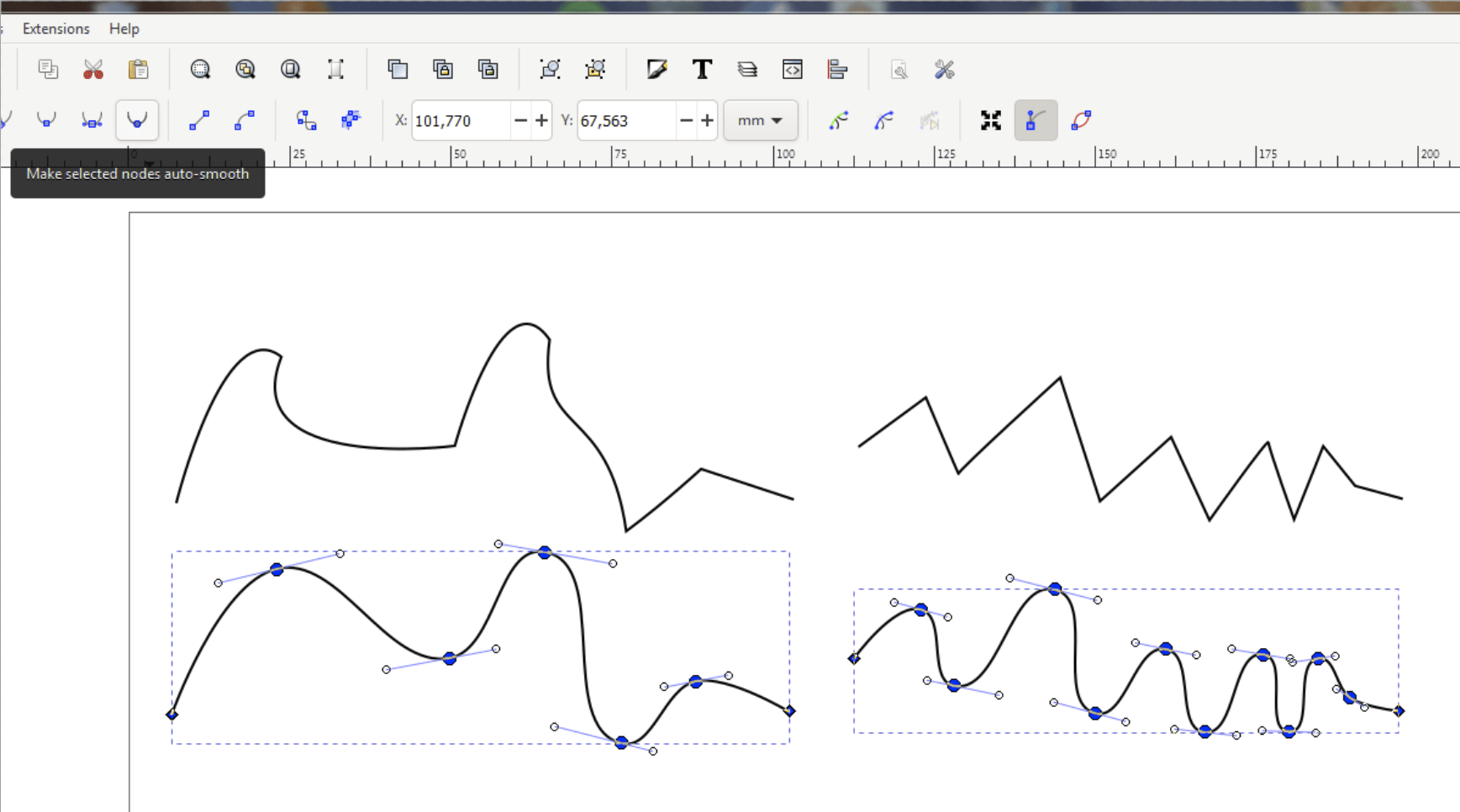Open the mm units dropdown
The image size is (1460, 812).
pyautogui.click(x=760, y=120)
